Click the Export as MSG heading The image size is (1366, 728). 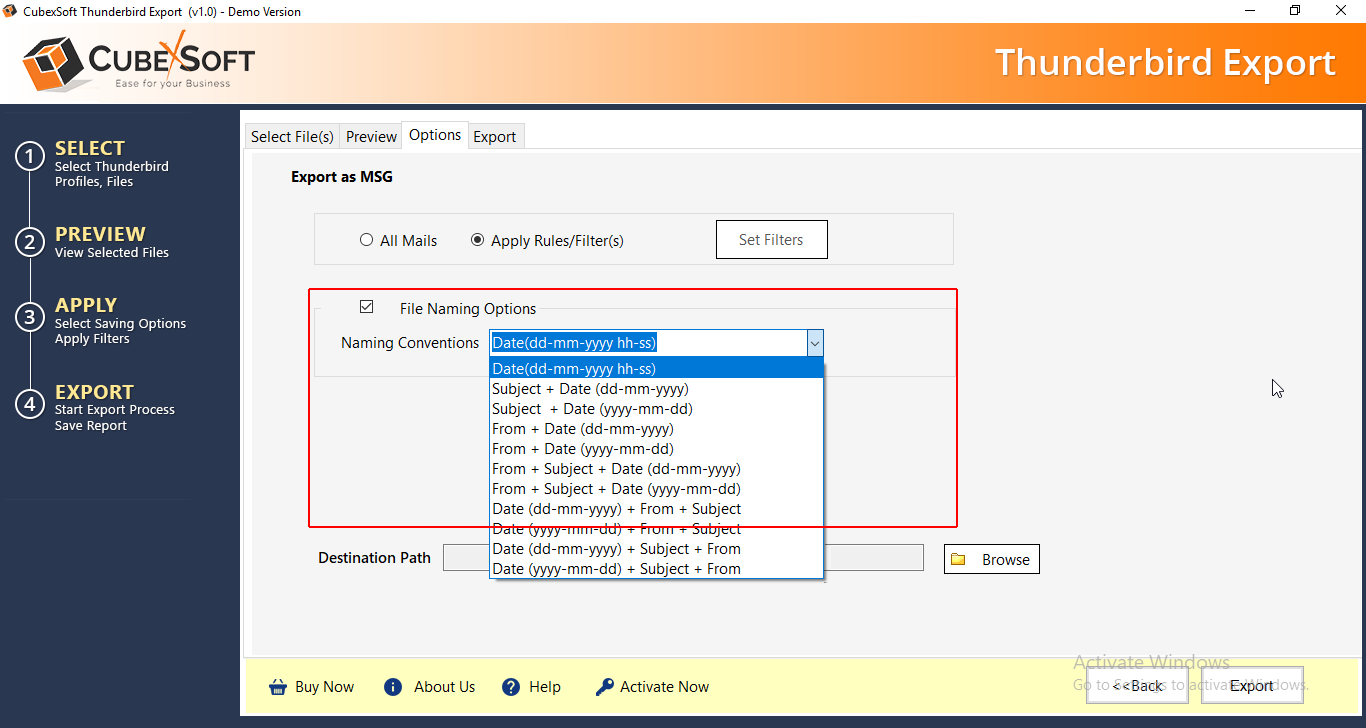(342, 177)
